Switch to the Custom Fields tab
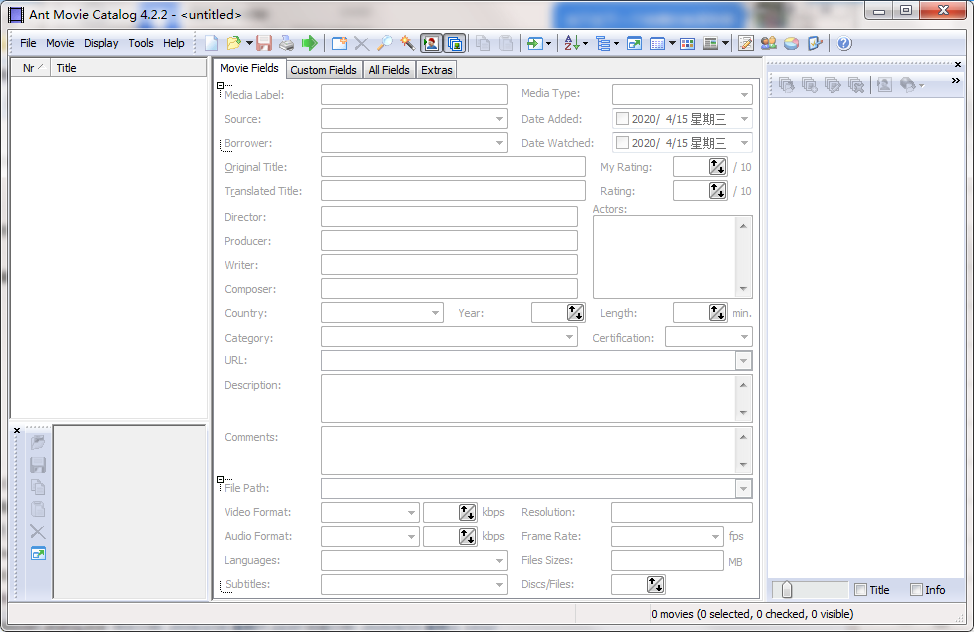Image resolution: width=974 pixels, height=632 pixels. click(x=324, y=70)
